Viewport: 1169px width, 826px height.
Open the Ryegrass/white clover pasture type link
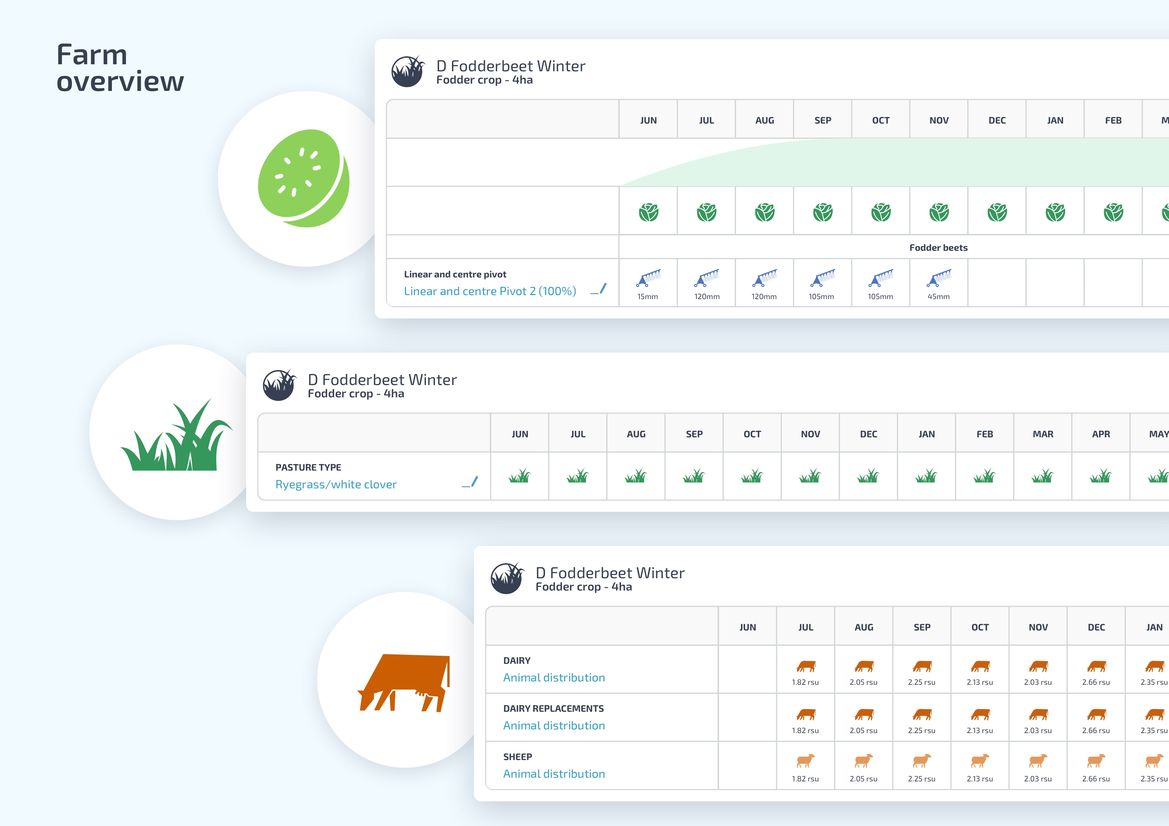click(336, 484)
